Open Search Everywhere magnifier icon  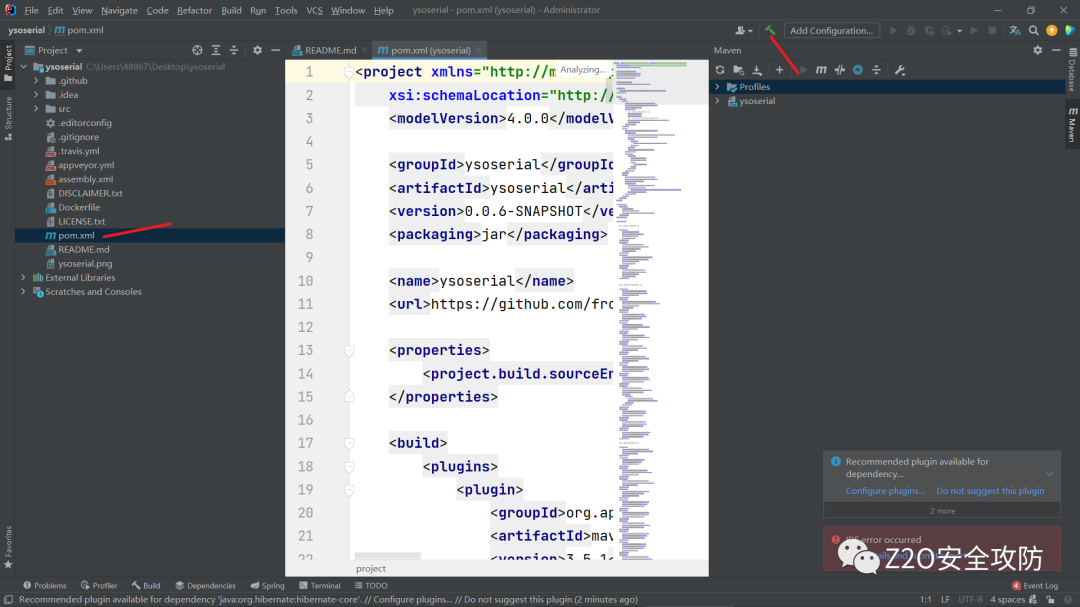point(1034,30)
